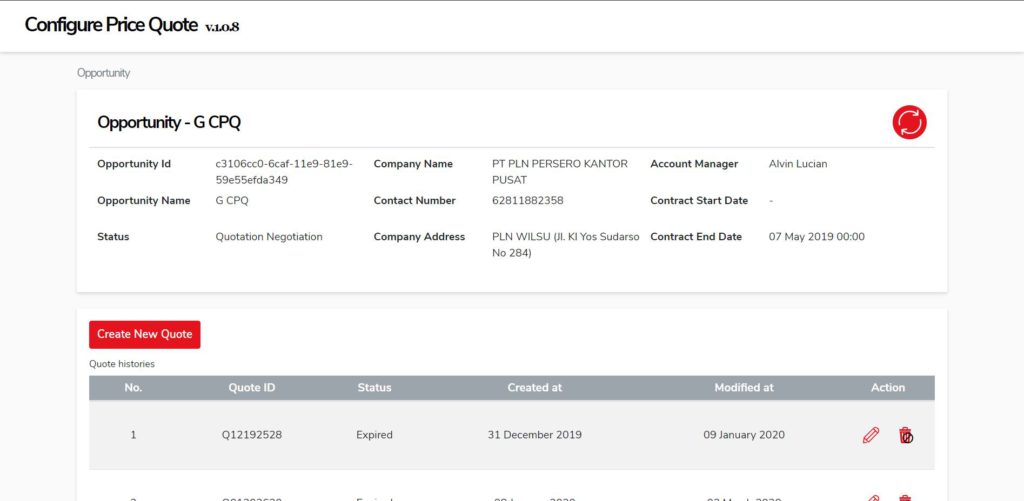Screen dimensions: 1024x501
Task: Open the Opportunity breadcrumb link
Action: tap(103, 73)
